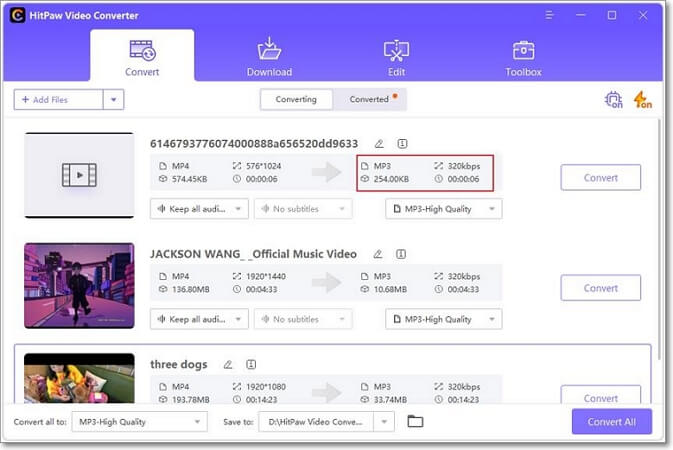Open subtitles dropdown for first file

click(303, 209)
